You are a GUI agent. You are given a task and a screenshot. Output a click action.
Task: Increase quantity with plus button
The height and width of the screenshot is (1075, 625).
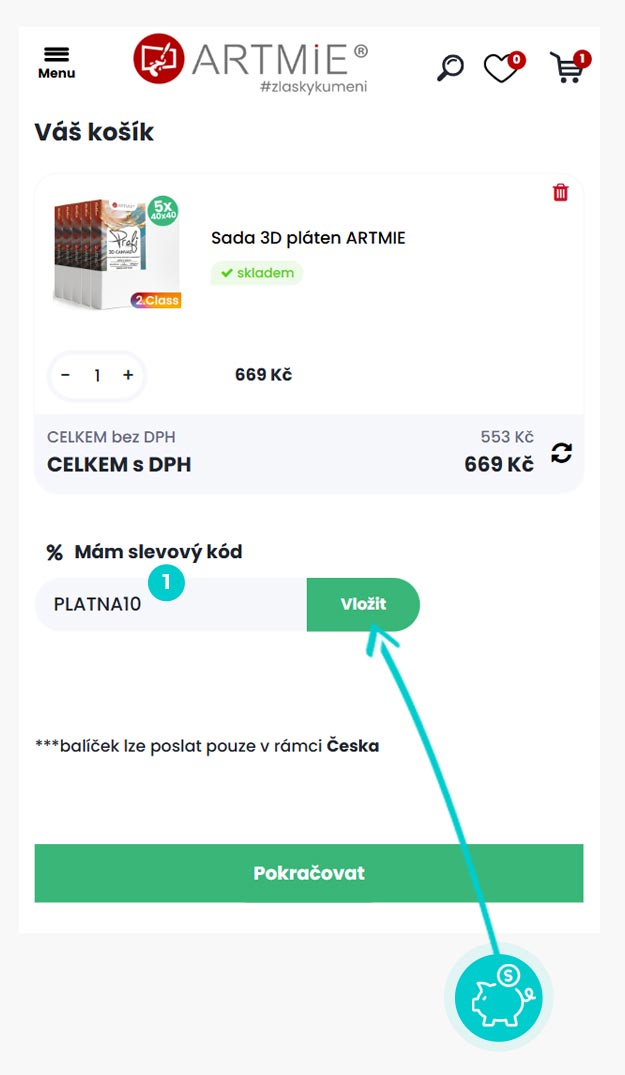pos(128,375)
